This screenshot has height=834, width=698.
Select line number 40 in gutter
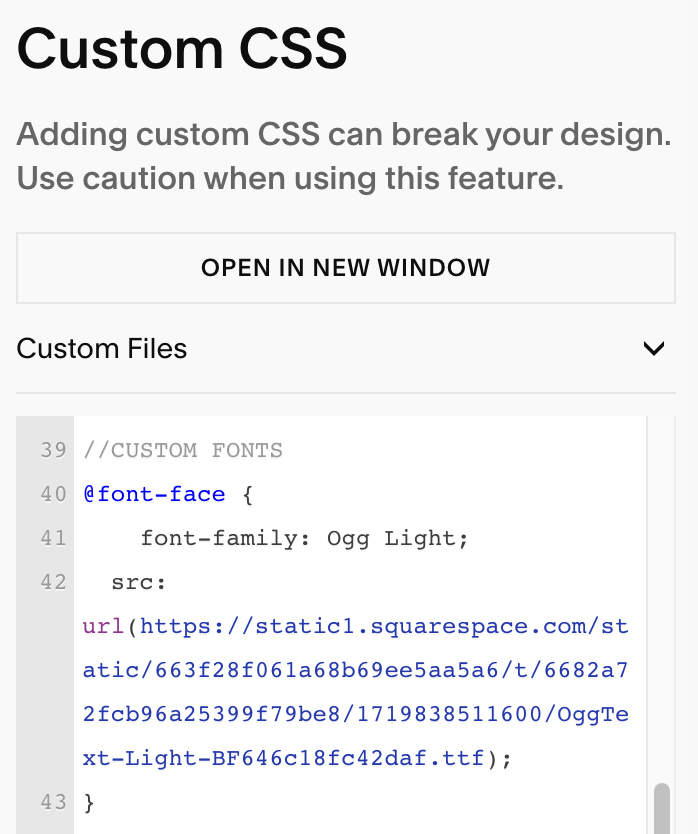[53, 495]
